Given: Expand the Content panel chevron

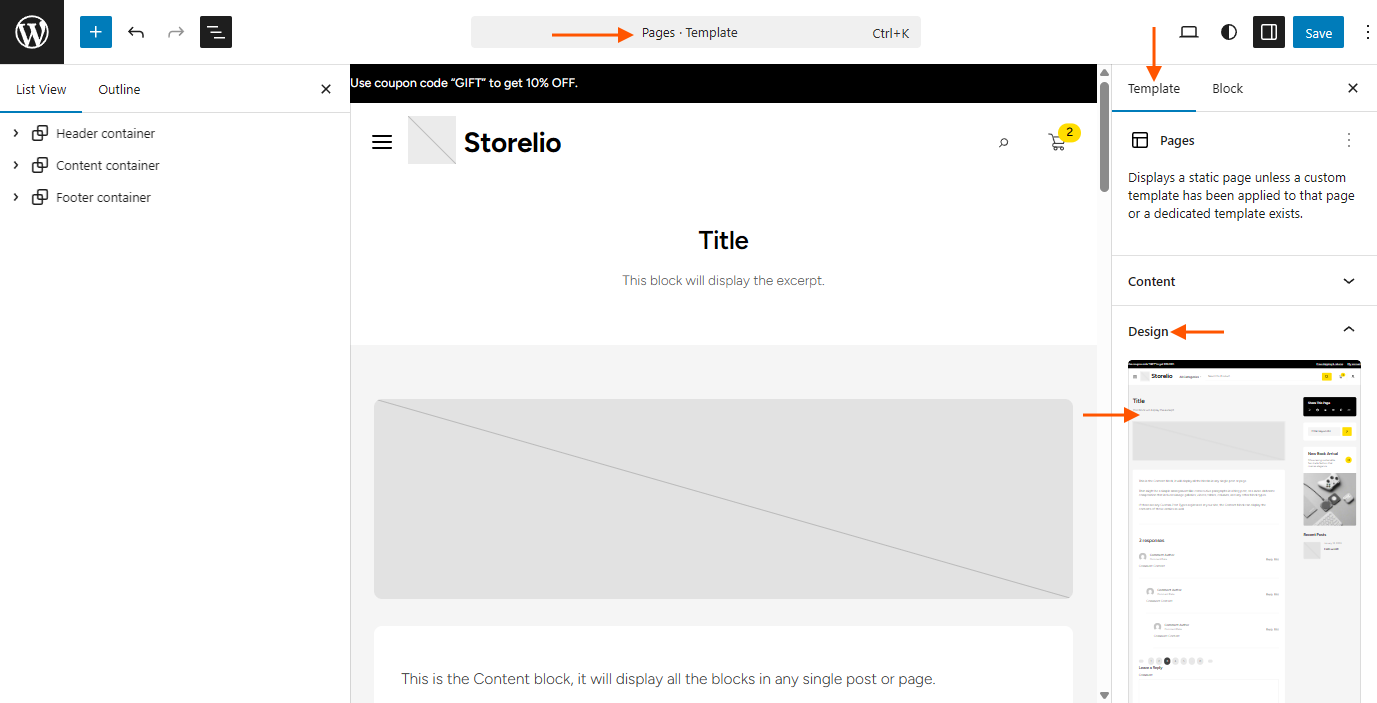Looking at the screenshot, I should (x=1349, y=281).
